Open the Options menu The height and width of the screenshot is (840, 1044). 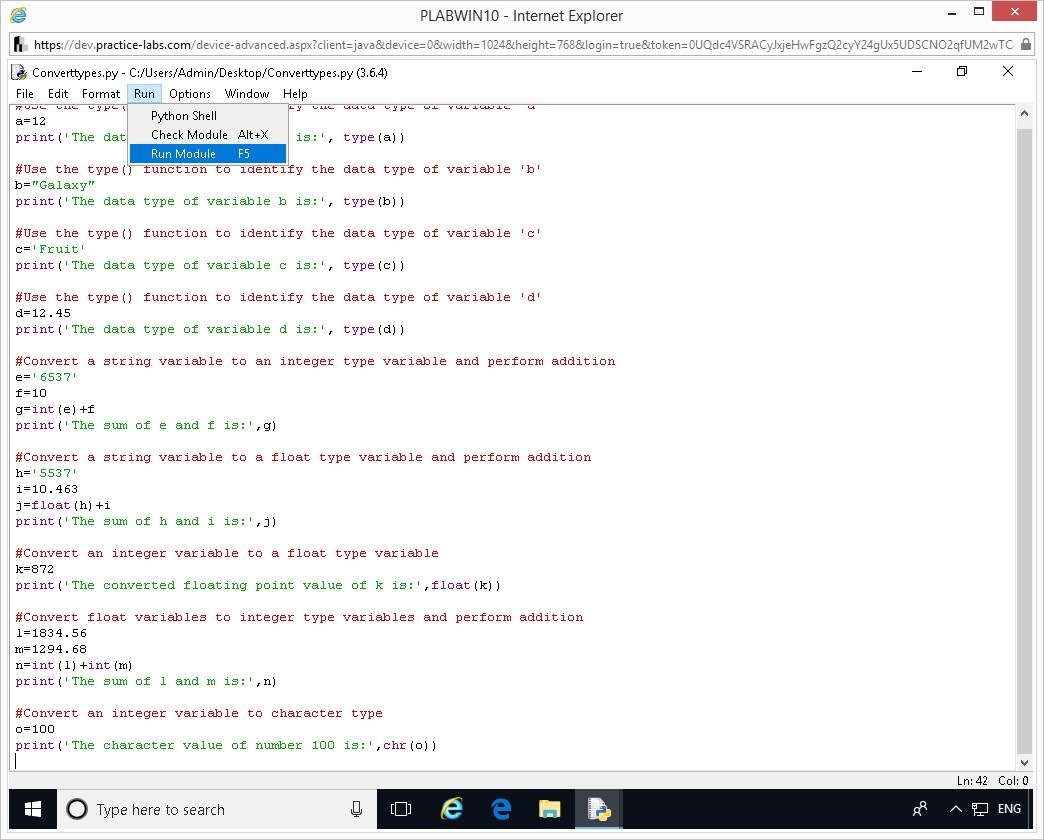(x=190, y=94)
